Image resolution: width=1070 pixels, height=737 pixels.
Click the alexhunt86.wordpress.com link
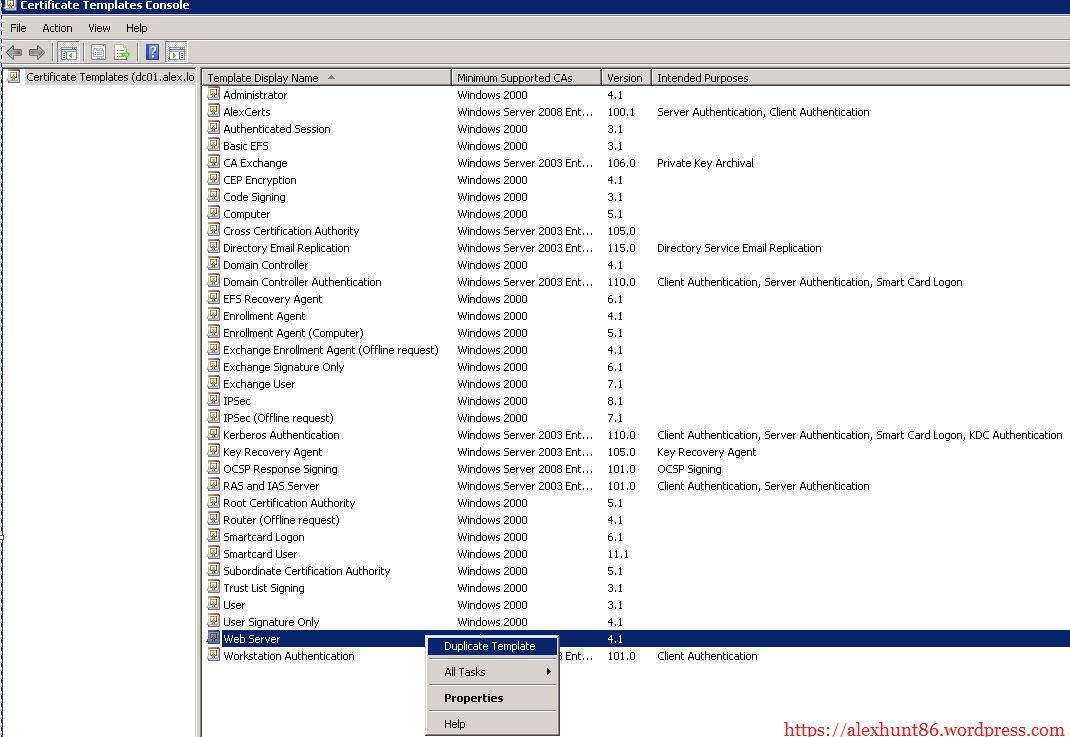point(924,729)
